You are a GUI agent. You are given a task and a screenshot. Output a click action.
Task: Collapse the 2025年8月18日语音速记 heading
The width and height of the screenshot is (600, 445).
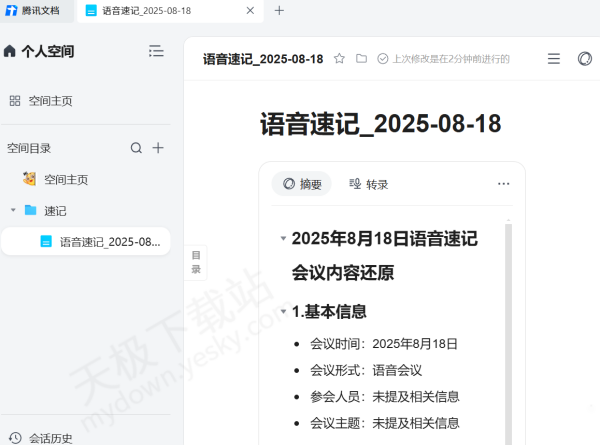click(x=283, y=239)
